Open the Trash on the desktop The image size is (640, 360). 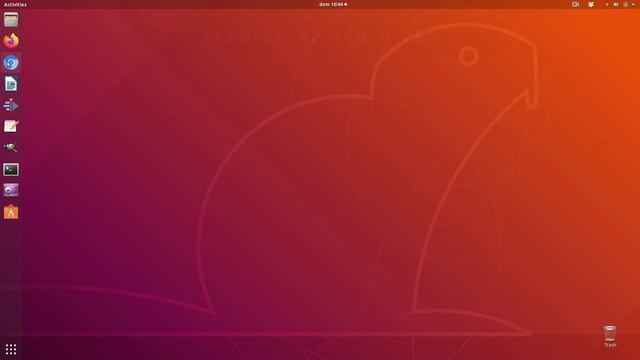click(x=610, y=336)
